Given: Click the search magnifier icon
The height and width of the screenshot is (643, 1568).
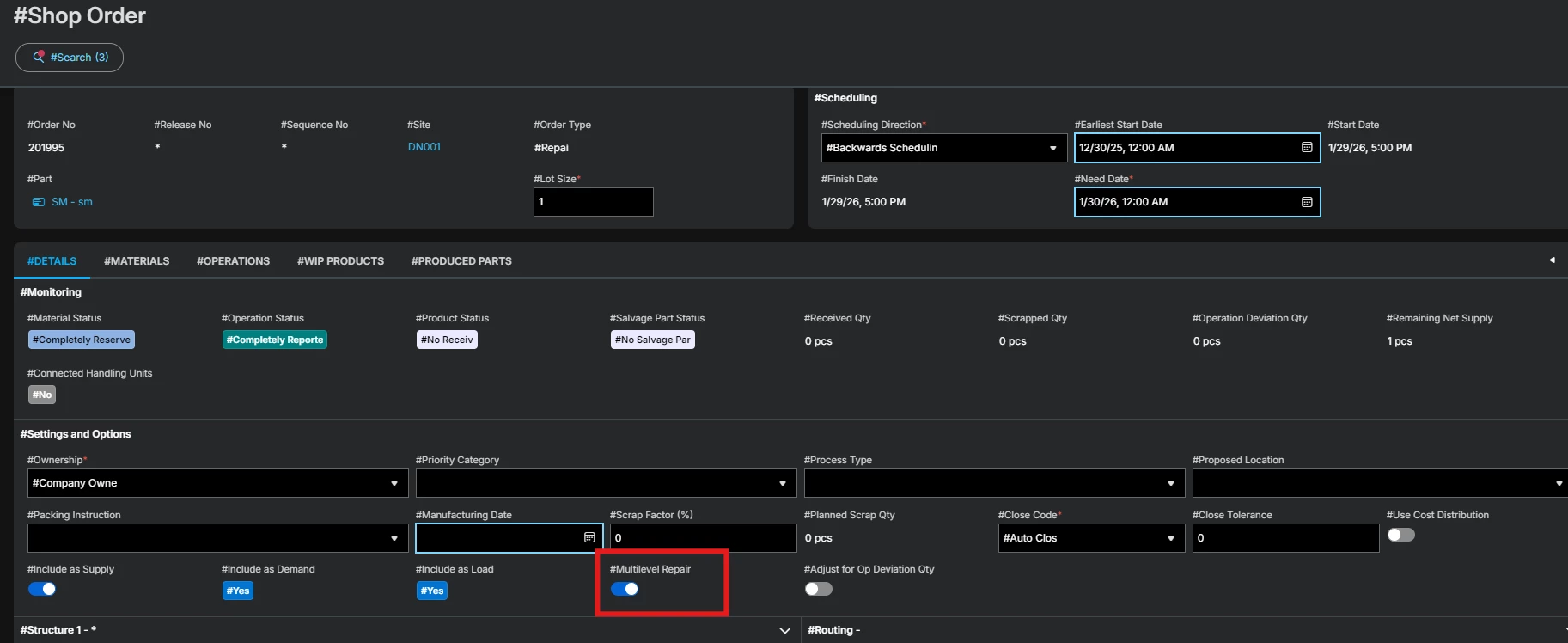Looking at the screenshot, I should (38, 57).
